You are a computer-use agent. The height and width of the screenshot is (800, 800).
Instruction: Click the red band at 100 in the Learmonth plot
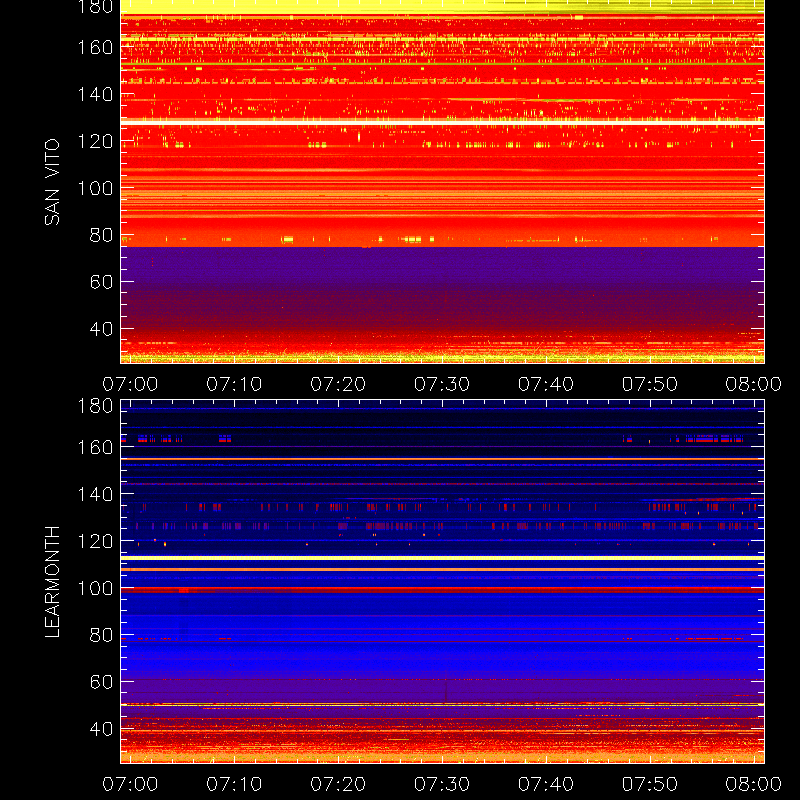(x=442, y=590)
